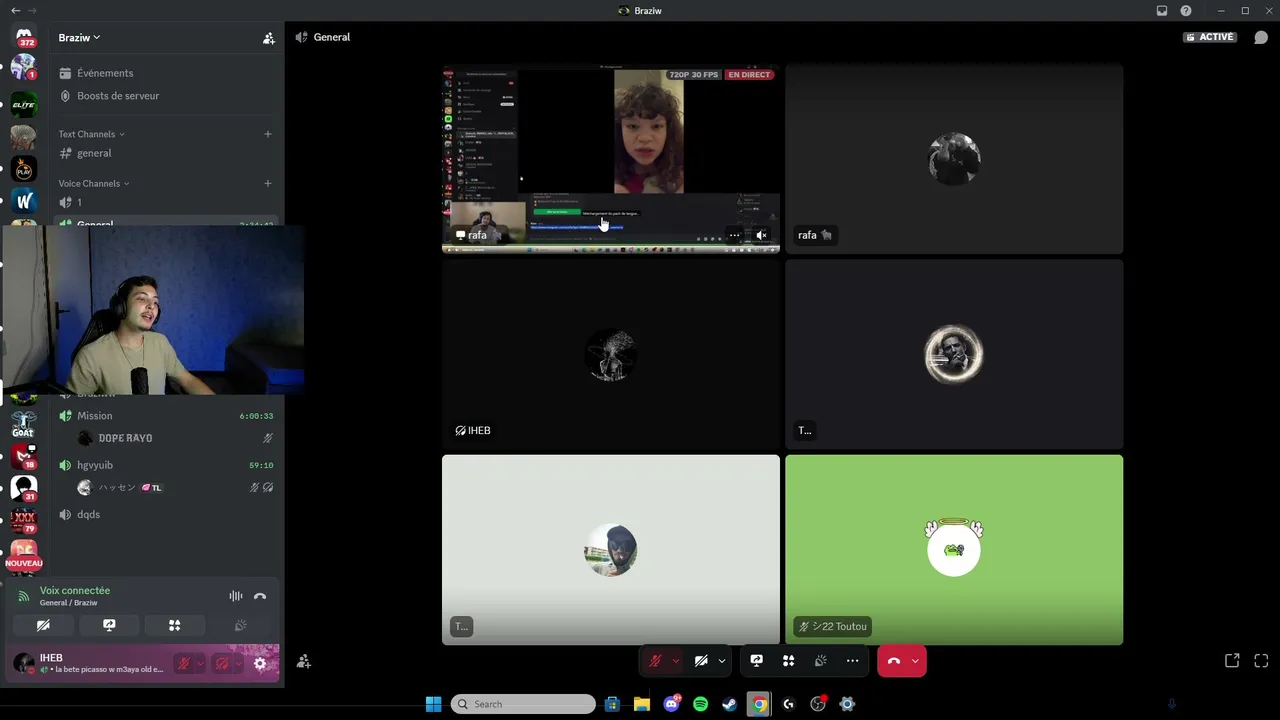Open the ELITE server icon
This screenshot has width=1280, height=720.
click(24, 104)
